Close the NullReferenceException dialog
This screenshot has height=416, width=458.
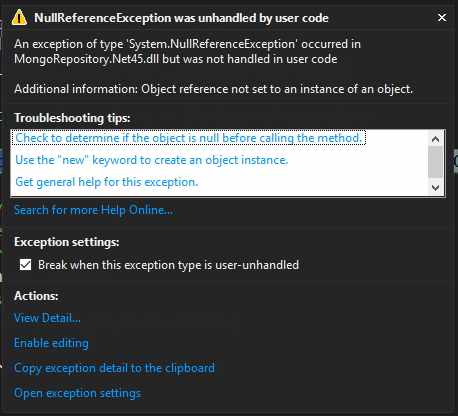click(x=442, y=18)
